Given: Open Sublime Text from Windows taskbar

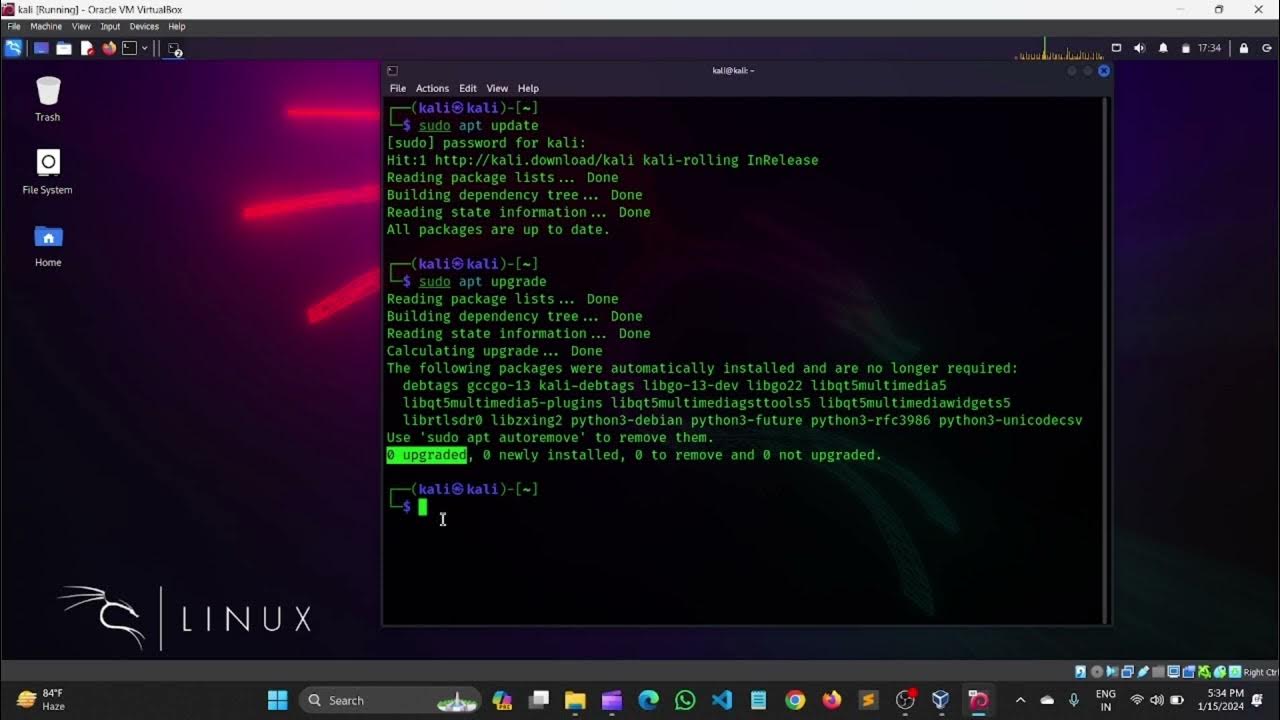Looking at the screenshot, I should click(x=868, y=700).
